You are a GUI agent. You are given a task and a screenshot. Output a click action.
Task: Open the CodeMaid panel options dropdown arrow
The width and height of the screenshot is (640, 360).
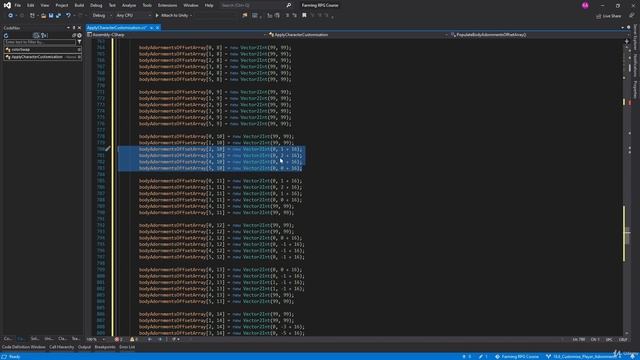coord(68,28)
